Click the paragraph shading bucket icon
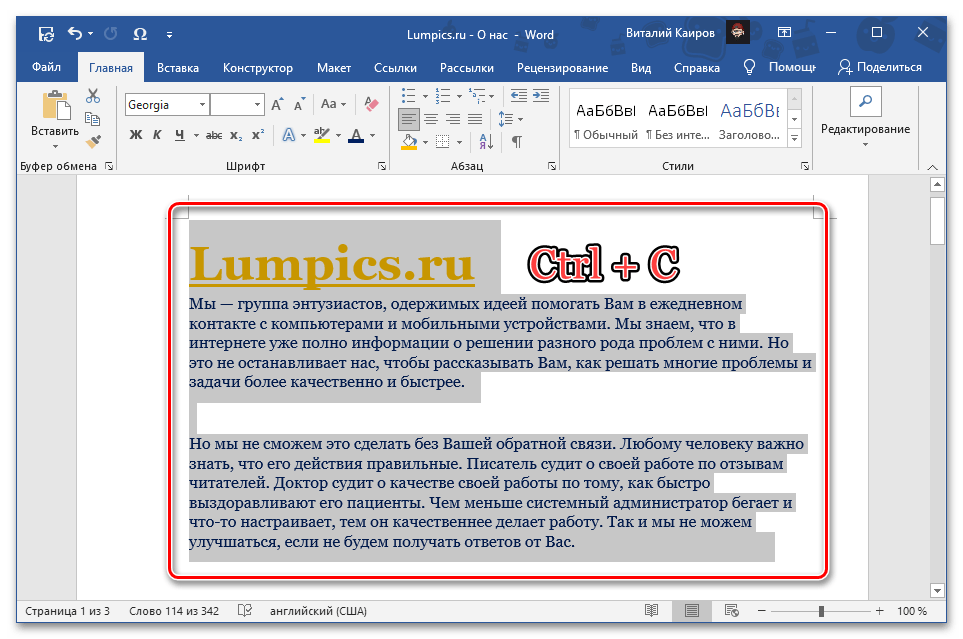The height and width of the screenshot is (639, 963). [410, 142]
